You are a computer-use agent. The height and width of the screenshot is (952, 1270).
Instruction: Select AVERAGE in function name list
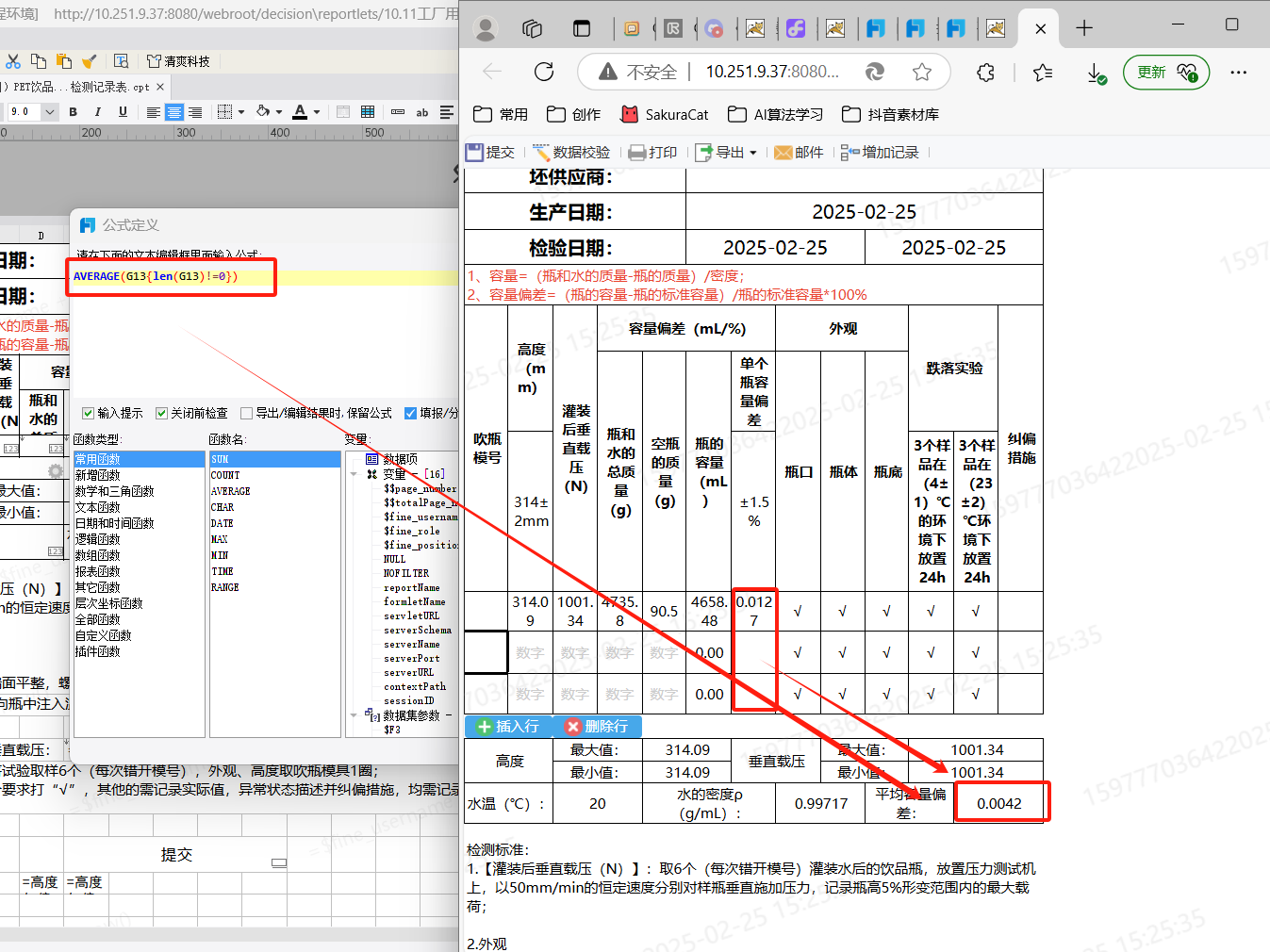(x=231, y=491)
